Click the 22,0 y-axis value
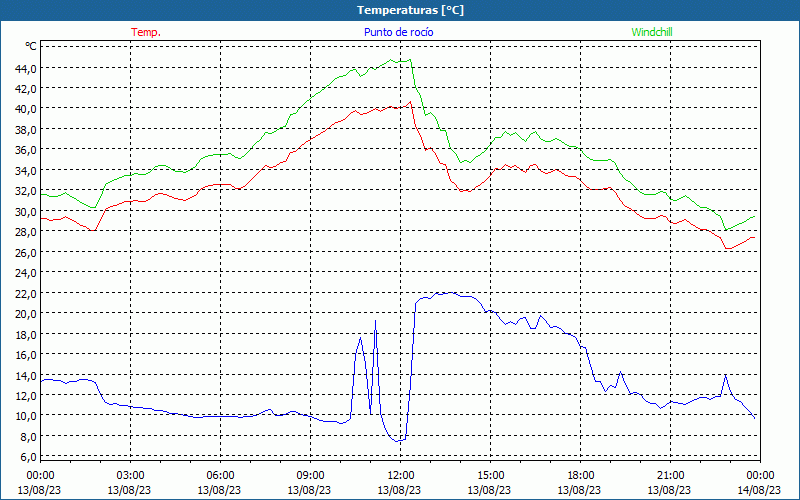 [26, 293]
